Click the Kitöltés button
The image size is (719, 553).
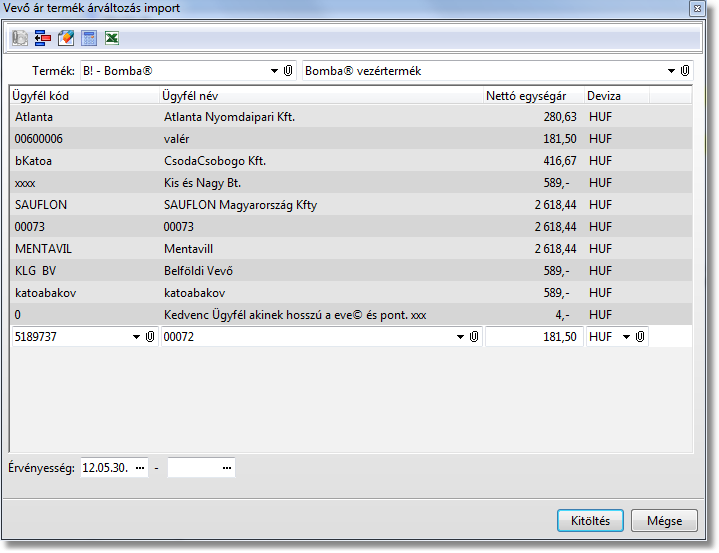pyautogui.click(x=590, y=520)
